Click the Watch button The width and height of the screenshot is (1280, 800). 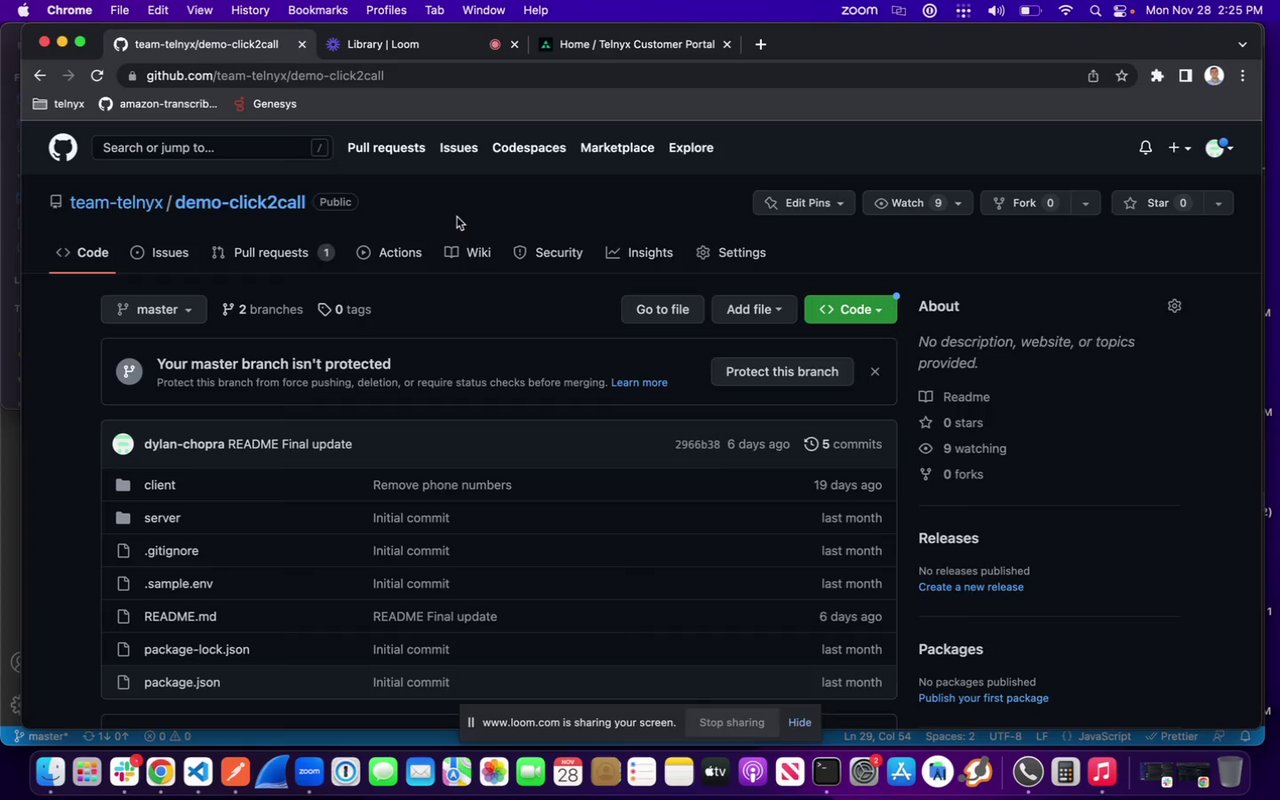(907, 203)
